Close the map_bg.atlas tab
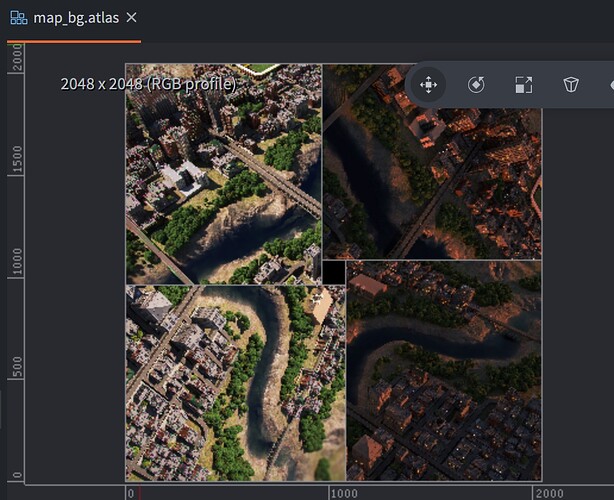 click(x=132, y=18)
